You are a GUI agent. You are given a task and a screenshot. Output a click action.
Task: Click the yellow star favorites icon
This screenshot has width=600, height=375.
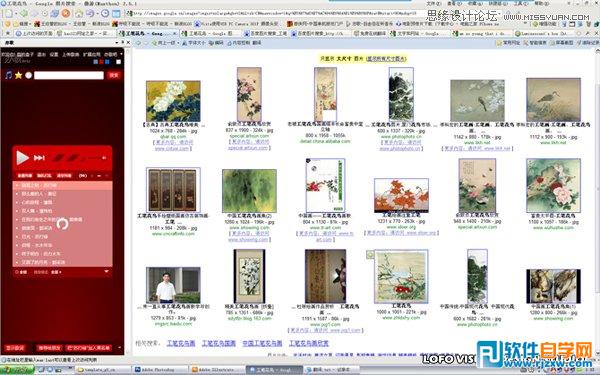(18, 75)
